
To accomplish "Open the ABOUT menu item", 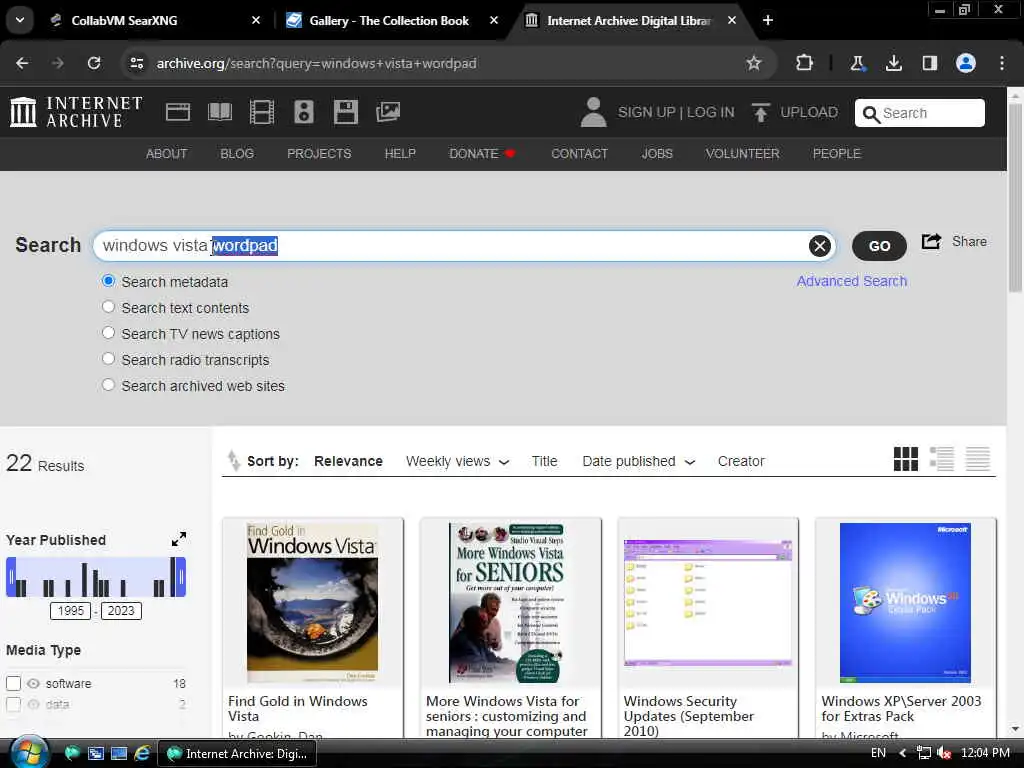I will [167, 153].
